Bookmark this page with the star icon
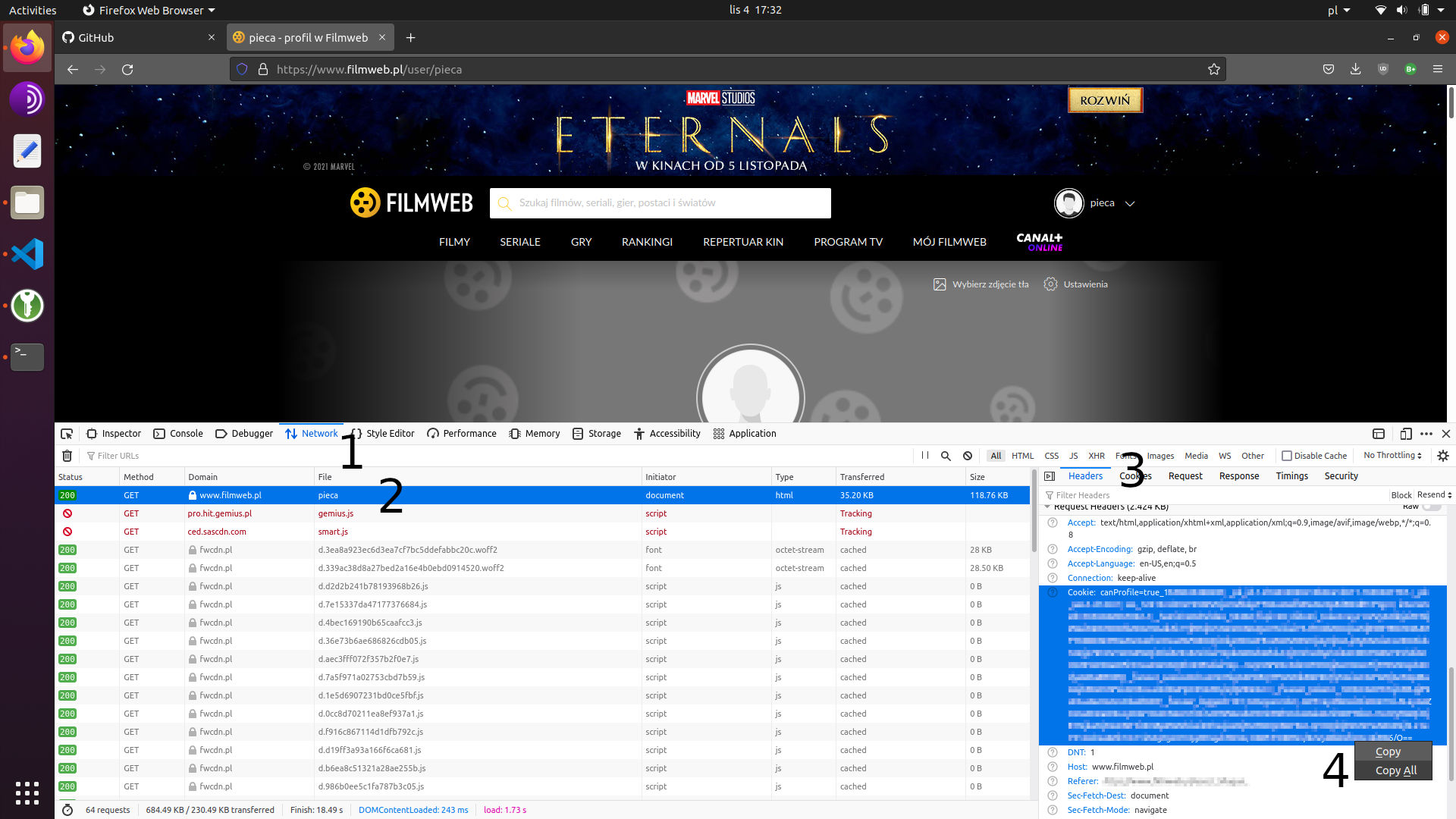The height and width of the screenshot is (819, 1456). (1213, 69)
